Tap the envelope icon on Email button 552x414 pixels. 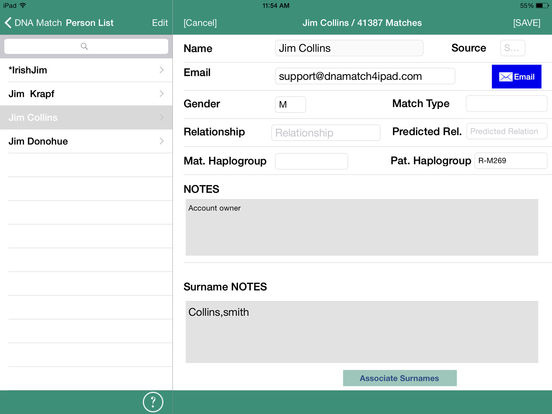[x=506, y=77]
